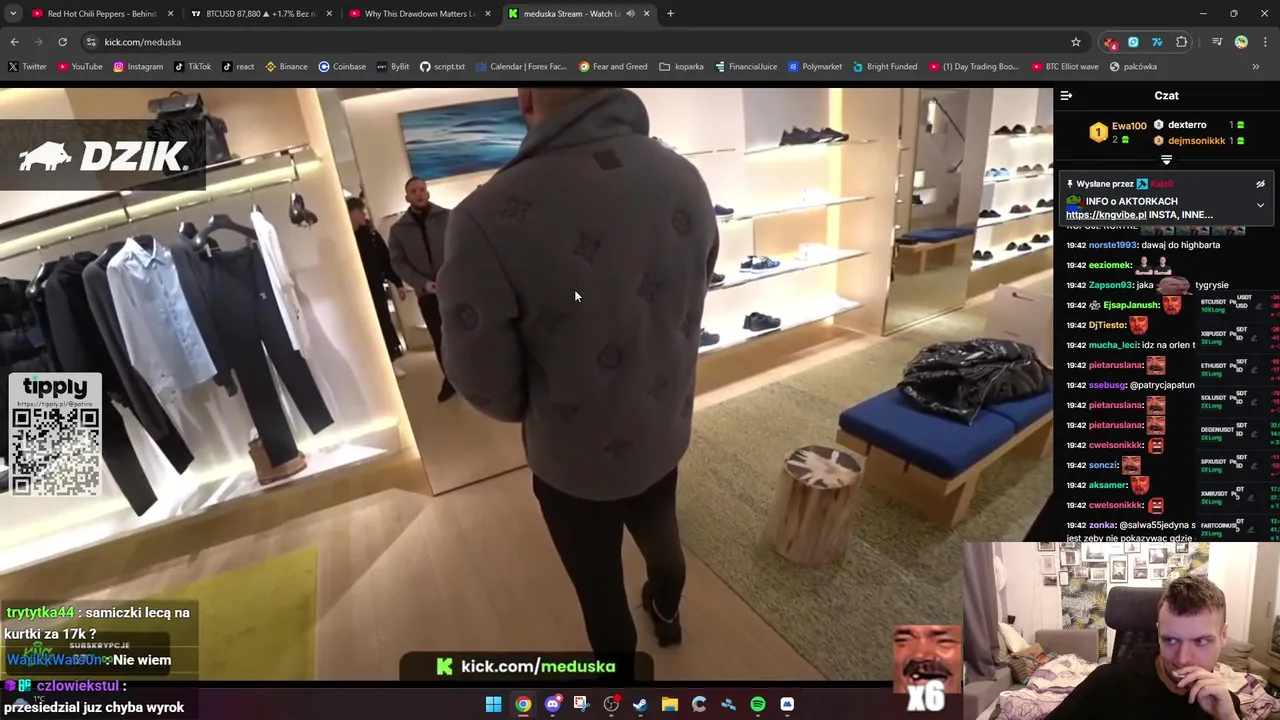Go back to the previous page
The height and width of the screenshot is (720, 1280).
point(14,42)
